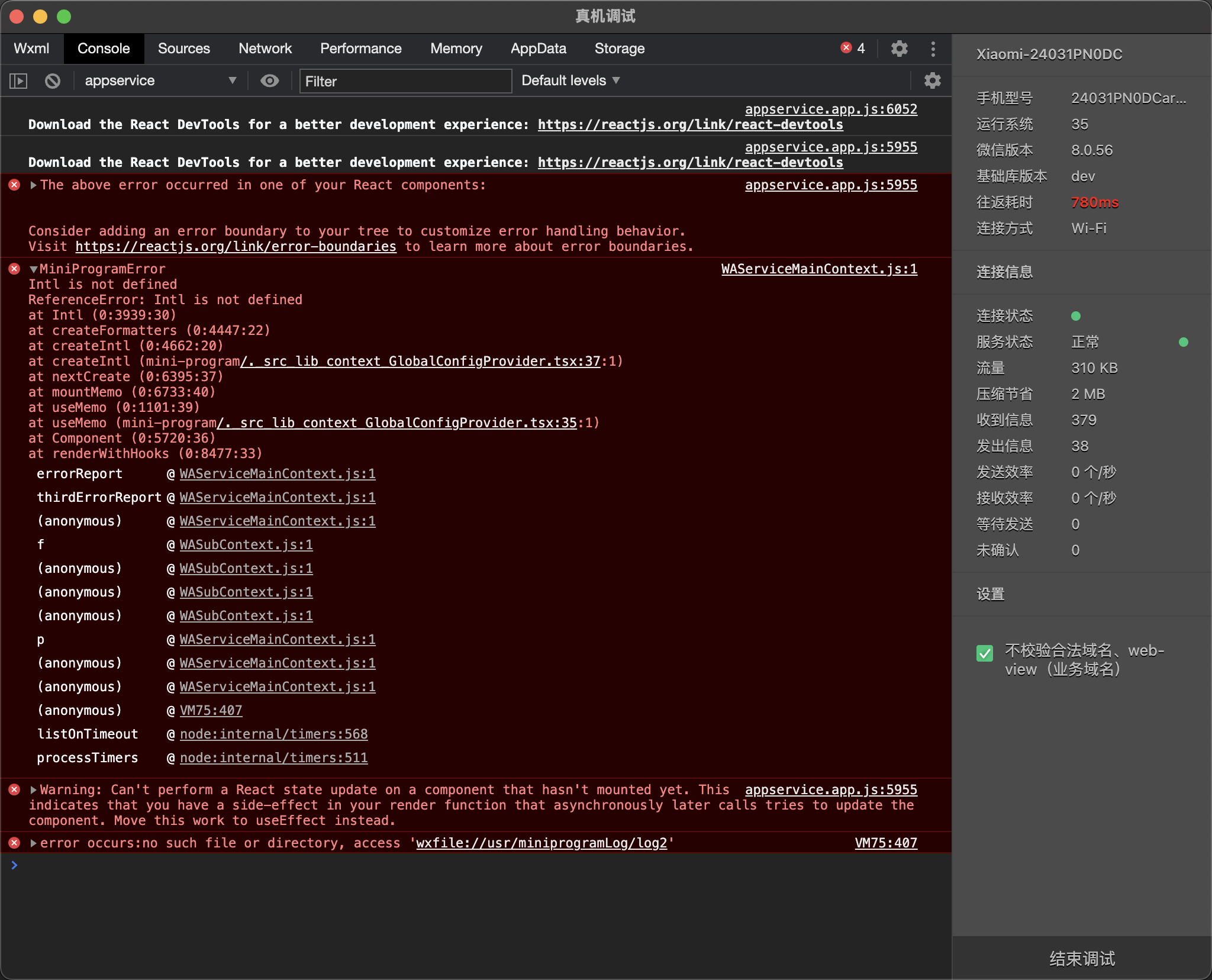
Task: Click the live expression eye icon
Action: point(270,80)
